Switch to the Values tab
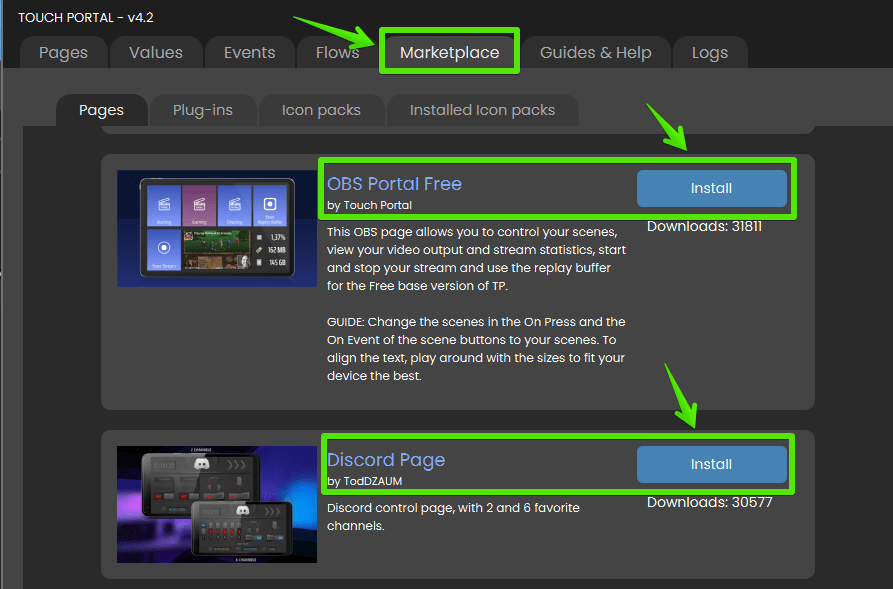The image size is (893, 589). click(155, 52)
